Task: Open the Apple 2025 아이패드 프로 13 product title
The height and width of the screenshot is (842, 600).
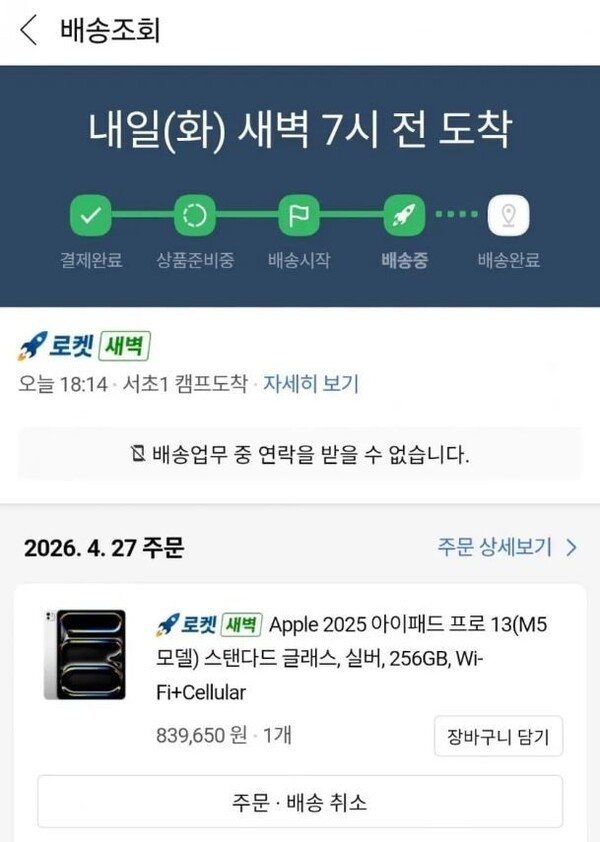Action: click(352, 658)
